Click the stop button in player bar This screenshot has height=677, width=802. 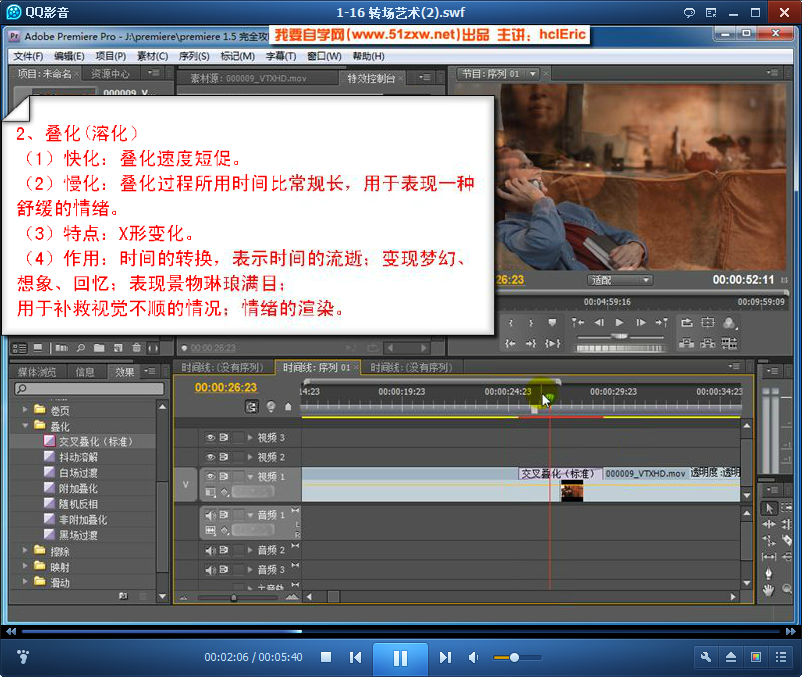coord(326,657)
